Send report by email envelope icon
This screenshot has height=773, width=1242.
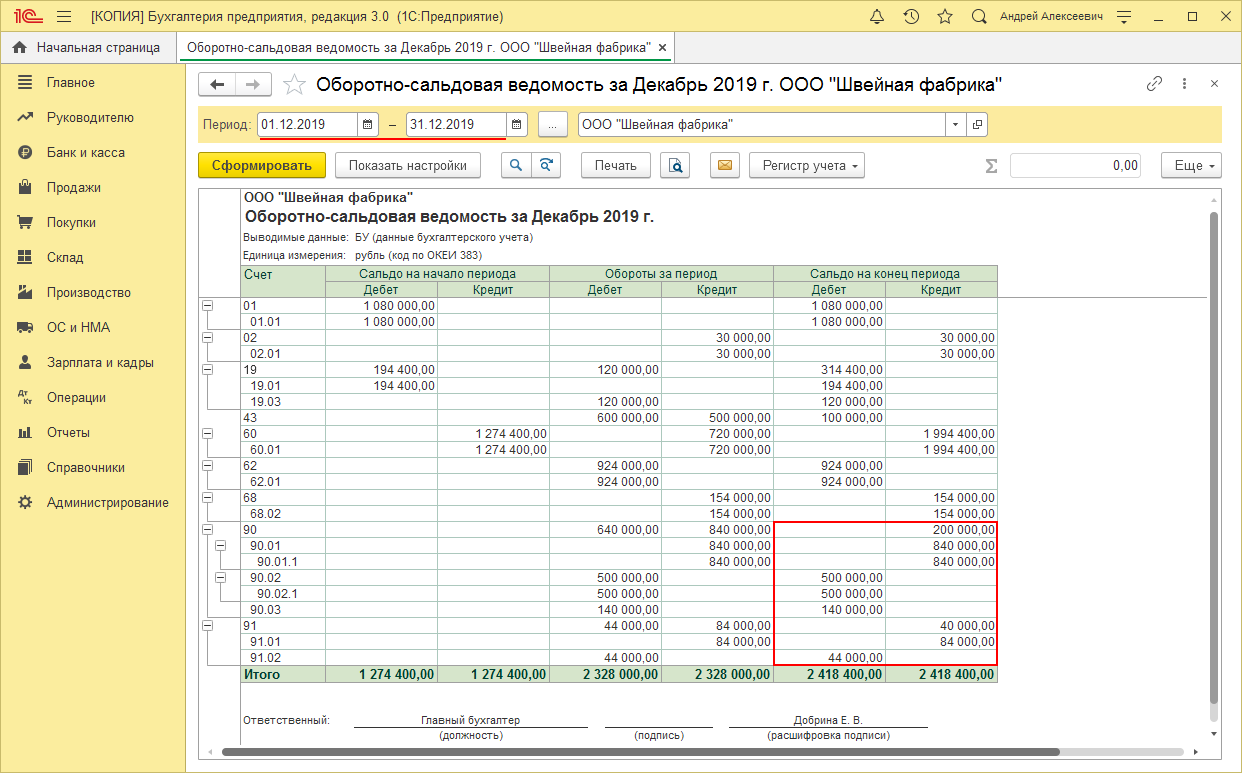point(724,166)
